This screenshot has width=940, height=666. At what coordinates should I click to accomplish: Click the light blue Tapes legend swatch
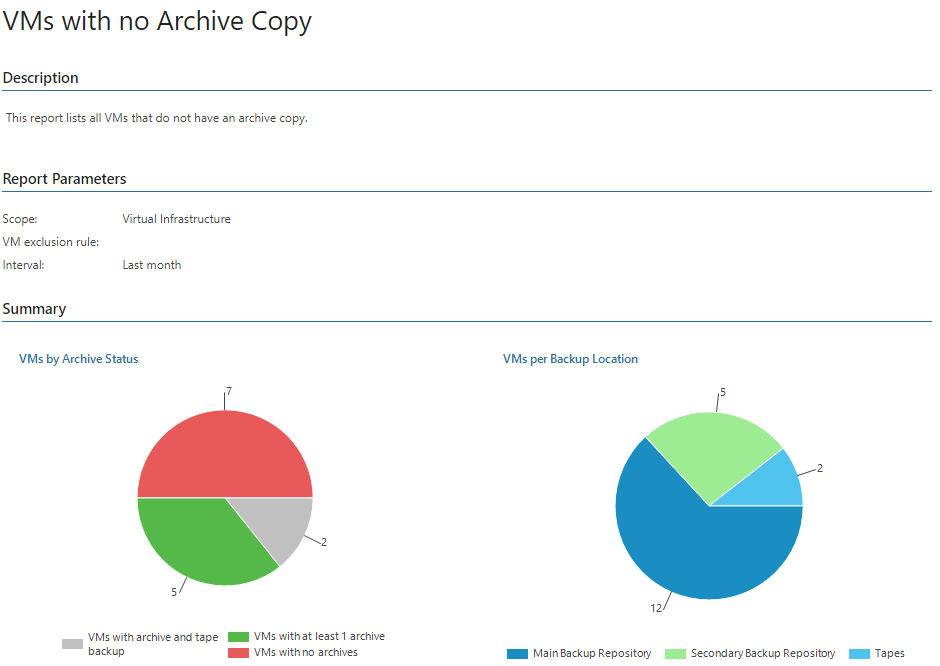[859, 653]
